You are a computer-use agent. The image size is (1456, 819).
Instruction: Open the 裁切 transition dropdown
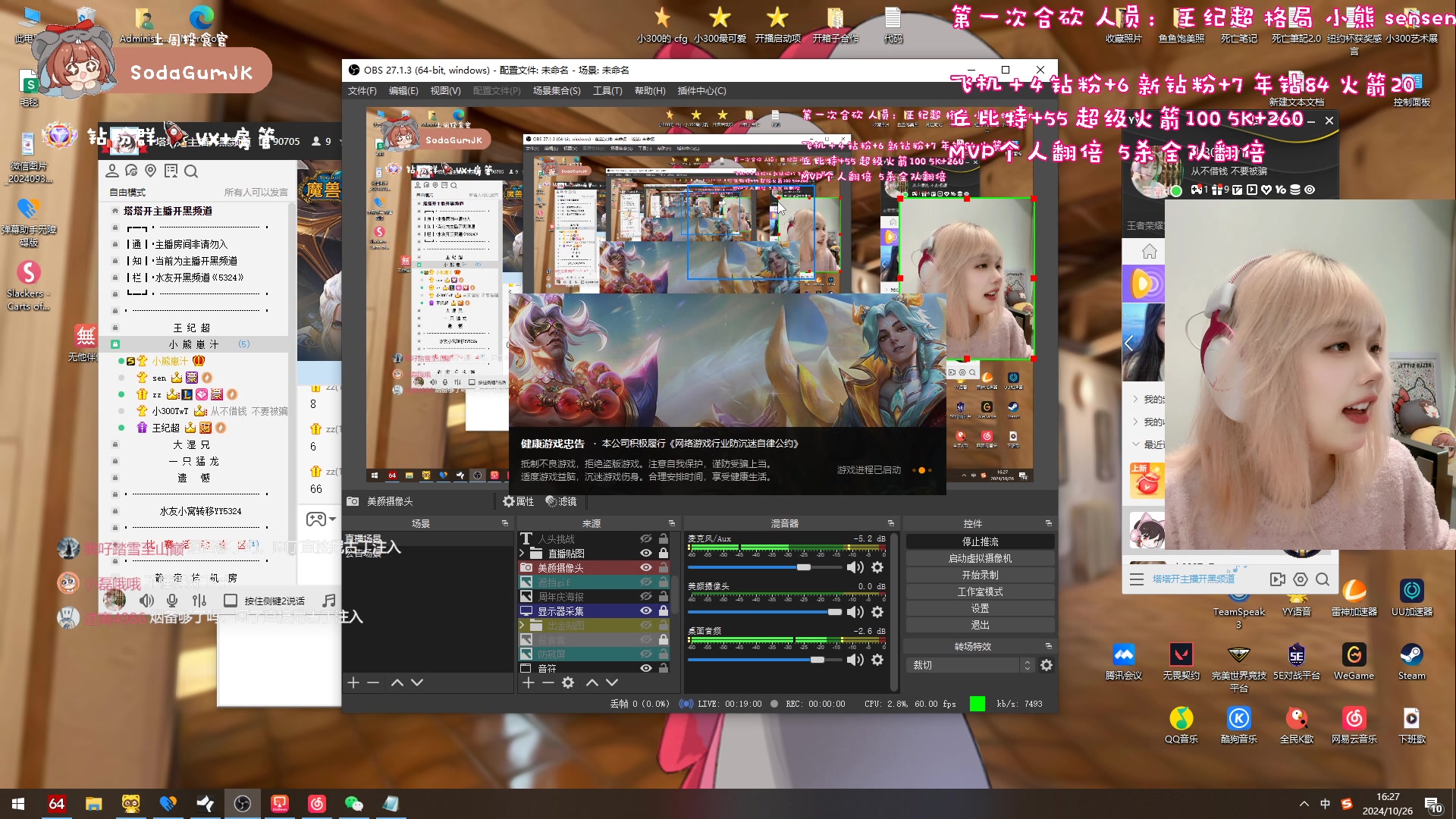(971, 665)
